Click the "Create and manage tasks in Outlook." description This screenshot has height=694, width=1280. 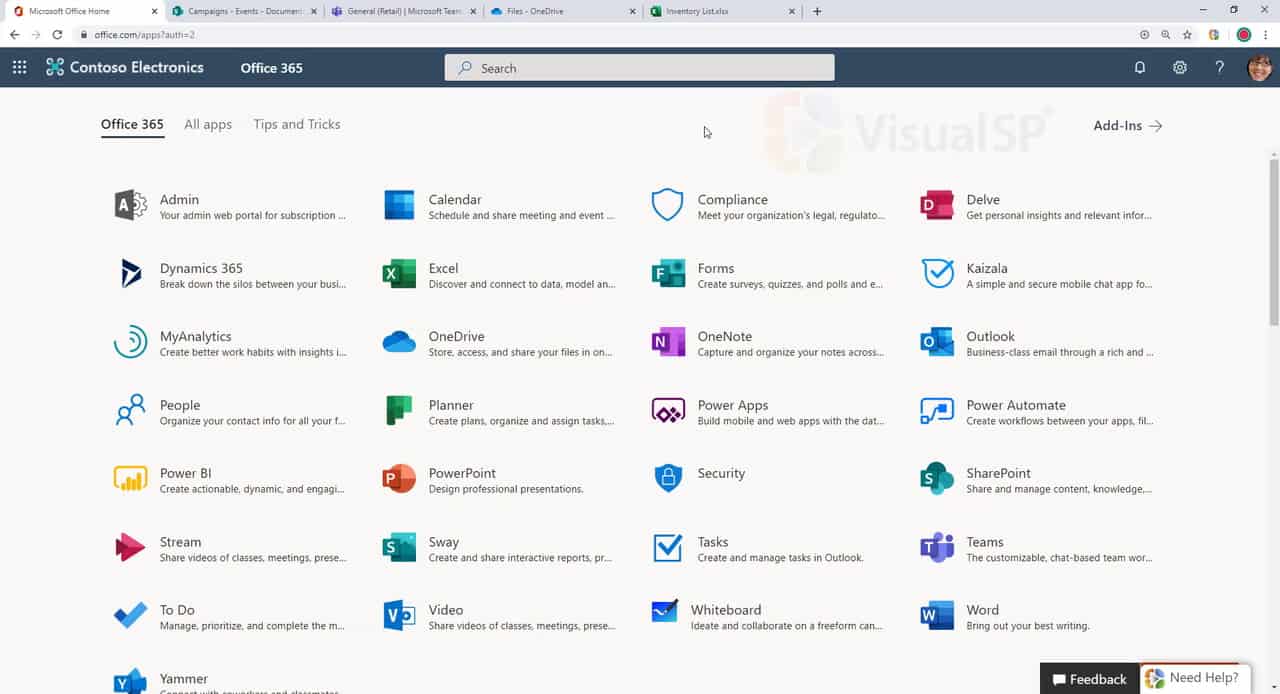[781, 558]
